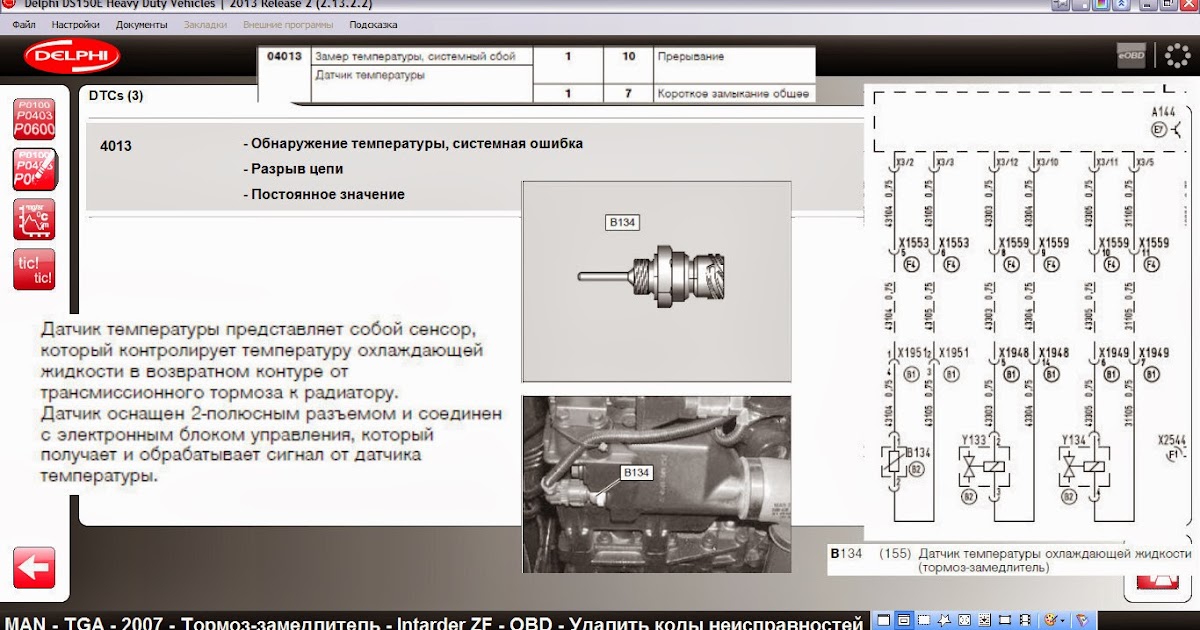This screenshot has height=630, width=1200.
Task: Open the Закладки menu
Action: click(x=205, y=24)
